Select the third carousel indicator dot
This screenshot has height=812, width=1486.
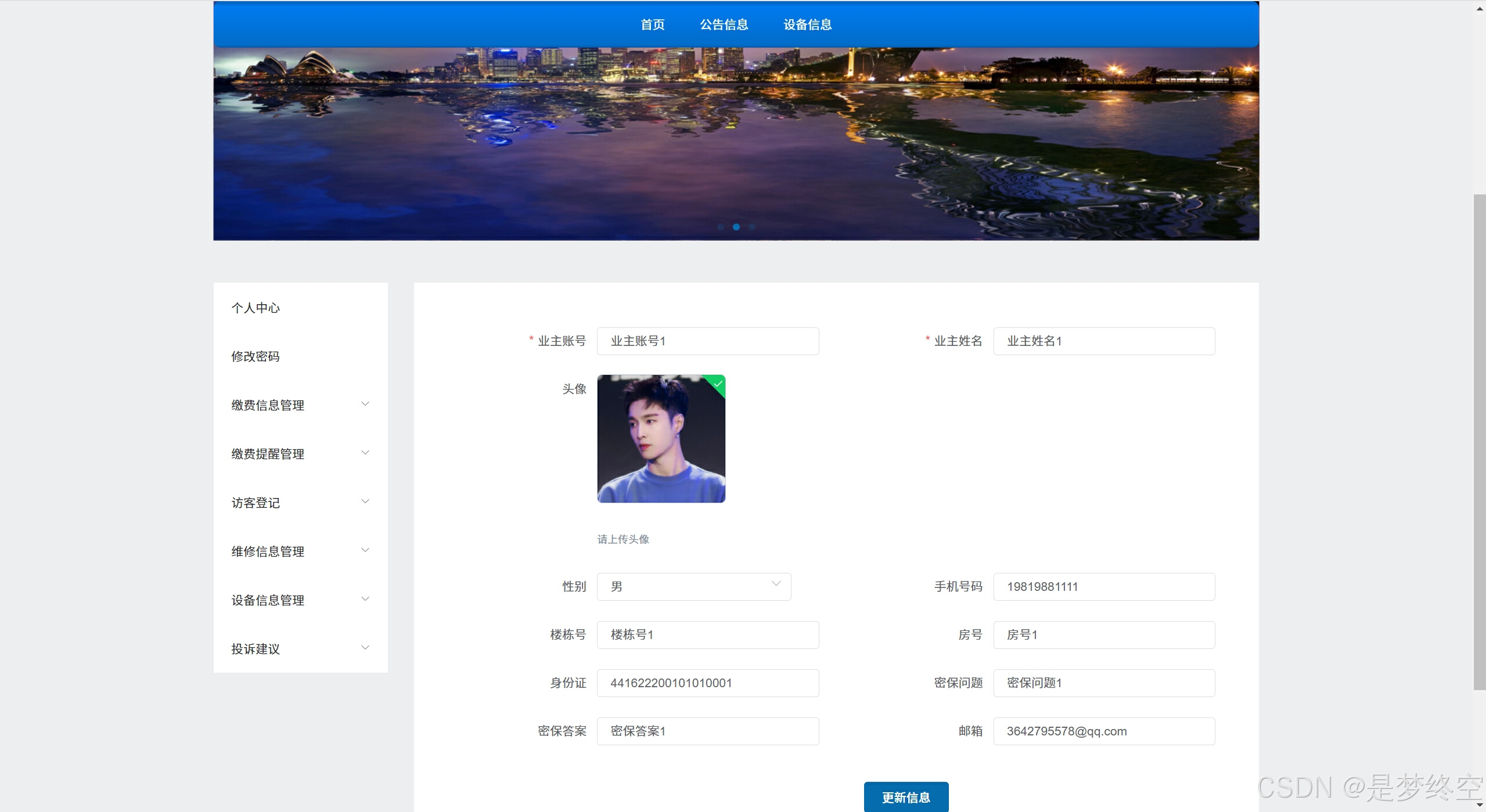point(752,227)
